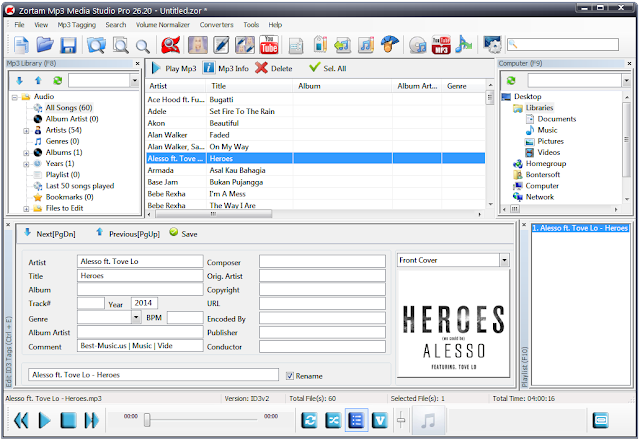
Task: Skip to the next track in player
Action: point(91,420)
